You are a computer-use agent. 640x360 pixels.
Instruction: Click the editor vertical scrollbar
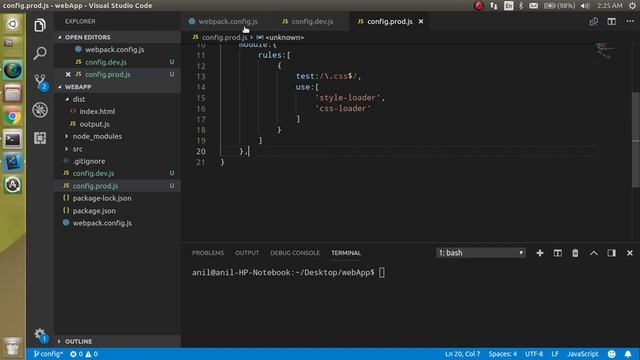click(636, 140)
